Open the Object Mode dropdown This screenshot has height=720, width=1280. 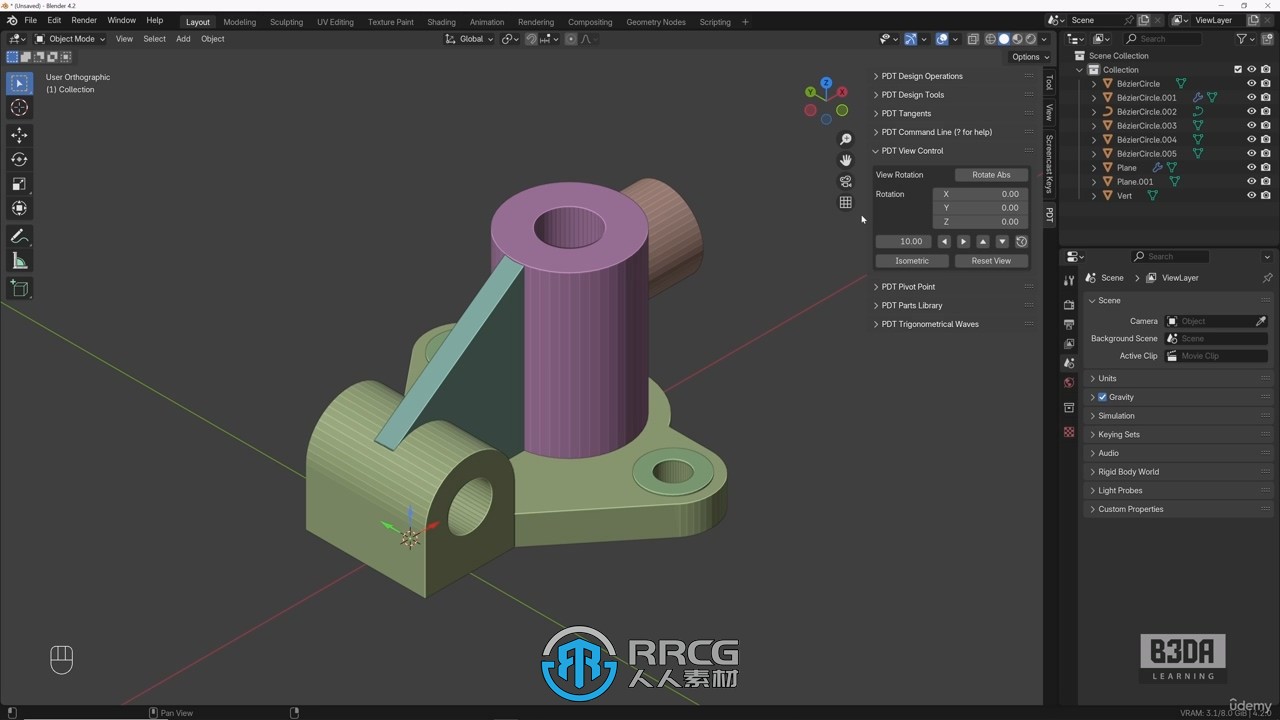click(69, 39)
